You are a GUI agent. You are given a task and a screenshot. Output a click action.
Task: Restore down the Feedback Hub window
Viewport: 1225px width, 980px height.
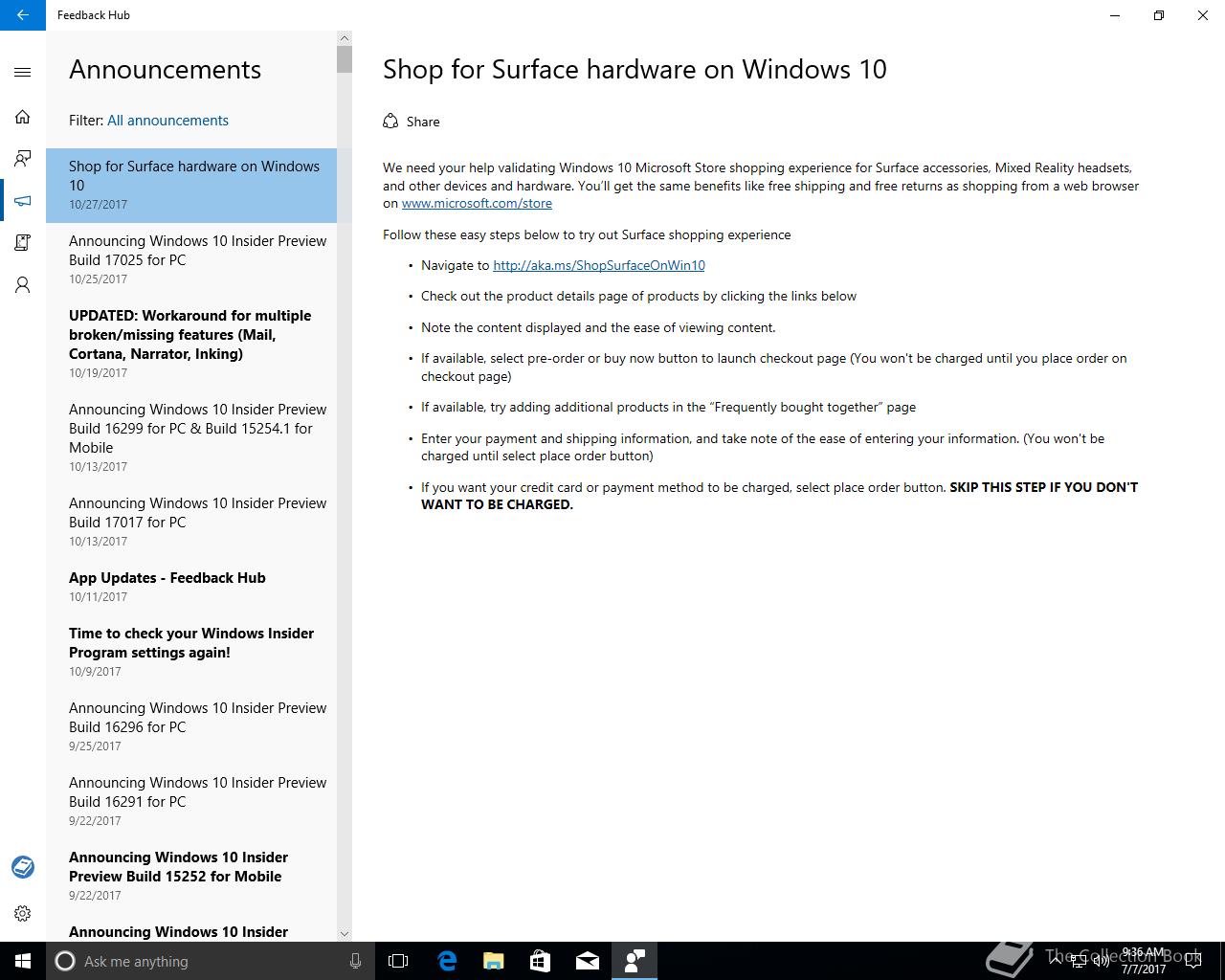point(1159,15)
